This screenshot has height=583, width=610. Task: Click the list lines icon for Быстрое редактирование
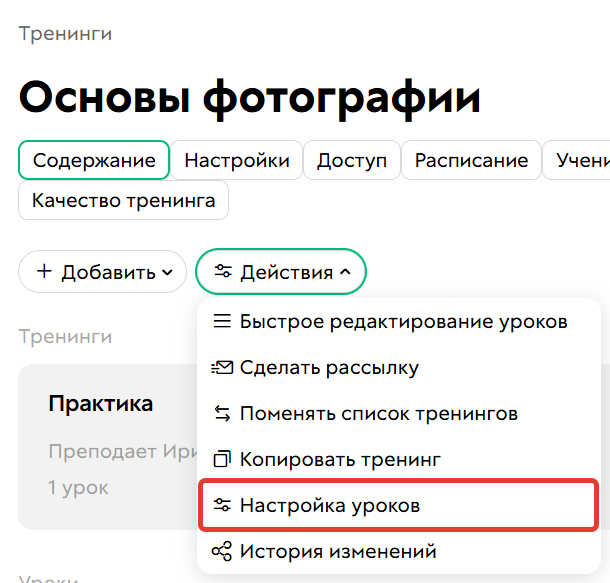(222, 321)
